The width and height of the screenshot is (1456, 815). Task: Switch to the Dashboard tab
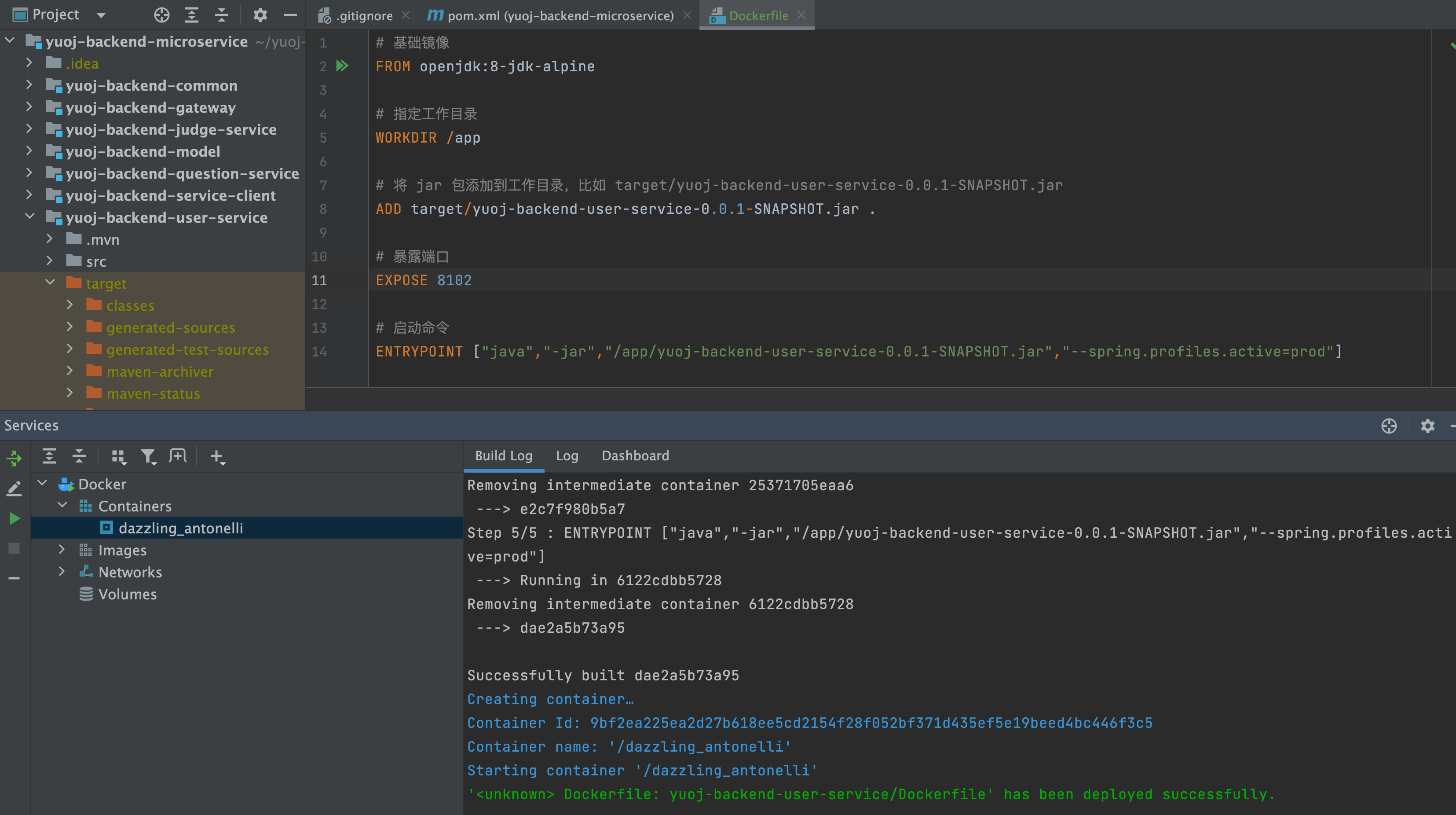[635, 456]
